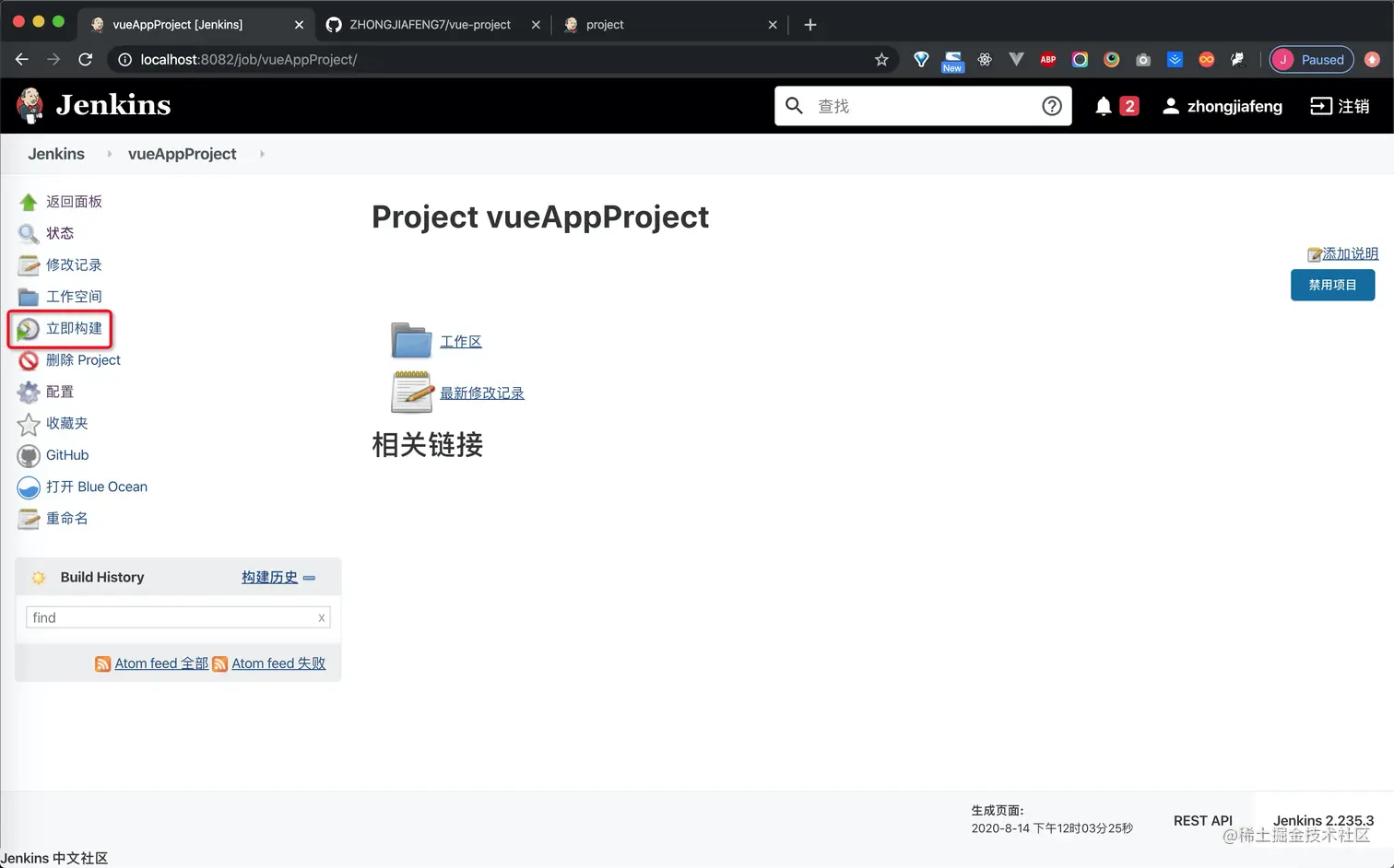Click the Jenkins 中文社区 link
1394x868 pixels.
click(54, 859)
